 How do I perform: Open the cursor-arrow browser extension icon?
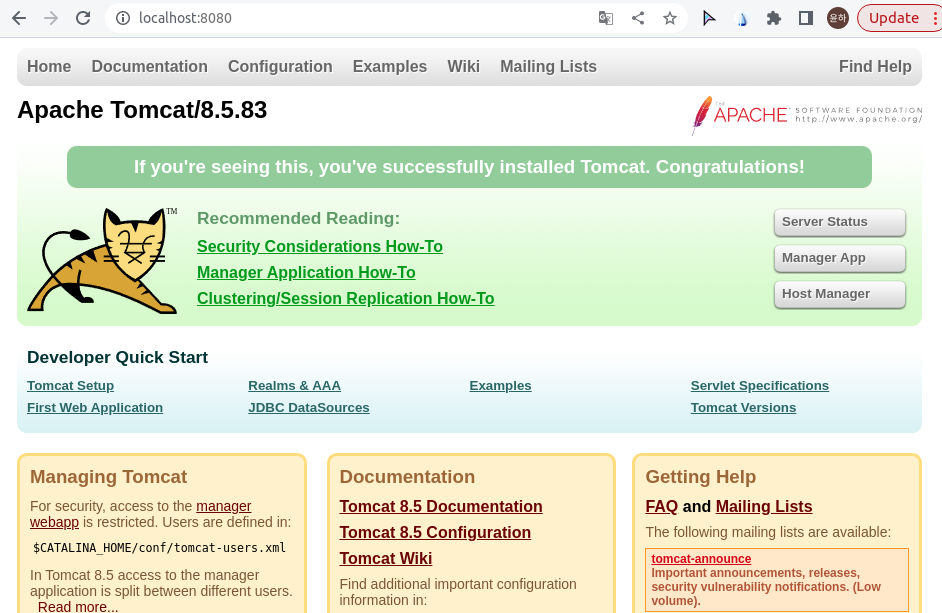[x=709, y=18]
